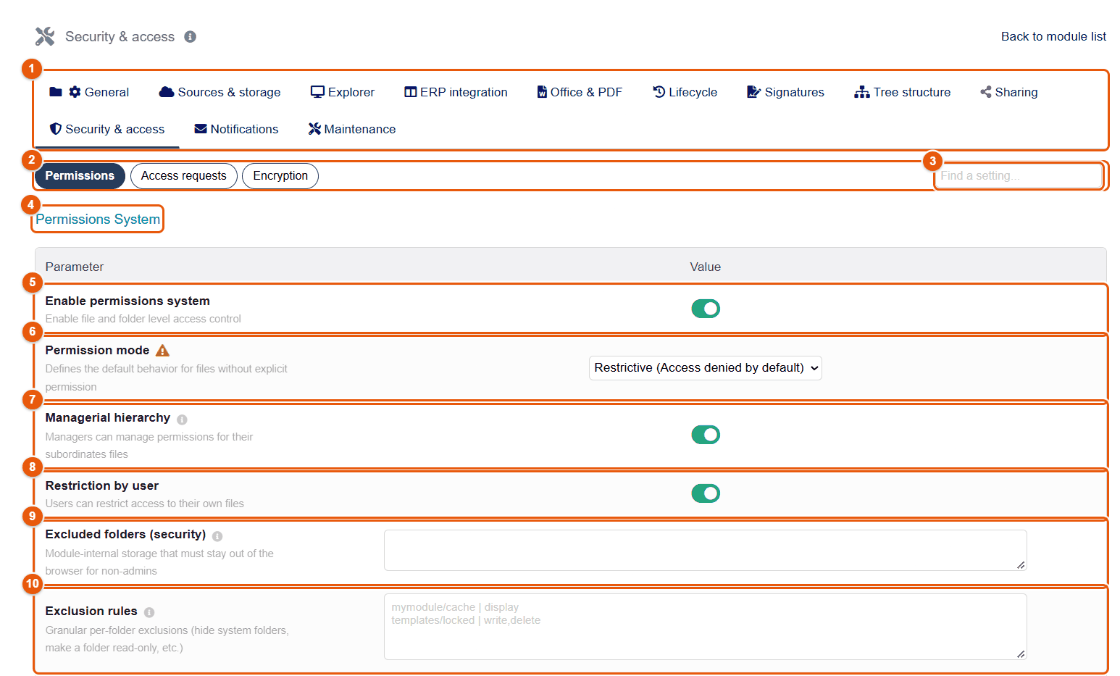The image size is (1120, 676).
Task: Click the document icon of Office & PDF
Action: pyautogui.click(x=542, y=92)
